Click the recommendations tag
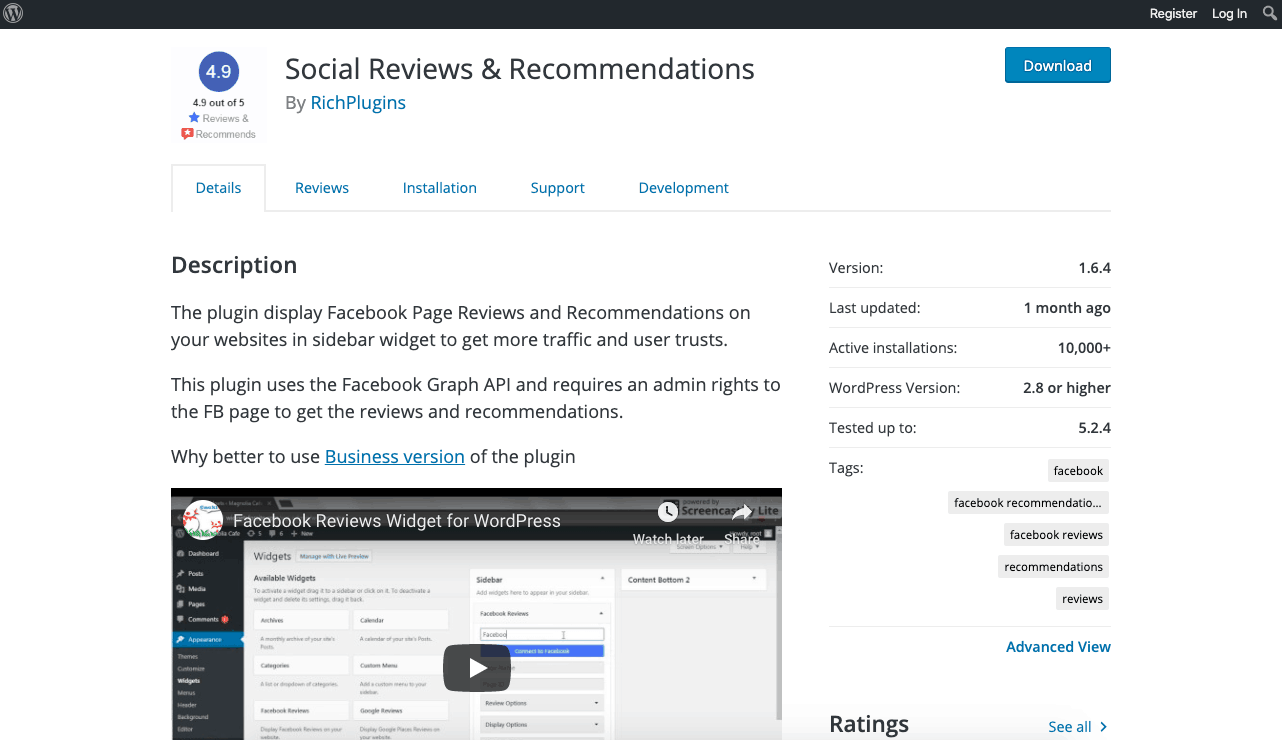 tap(1053, 566)
